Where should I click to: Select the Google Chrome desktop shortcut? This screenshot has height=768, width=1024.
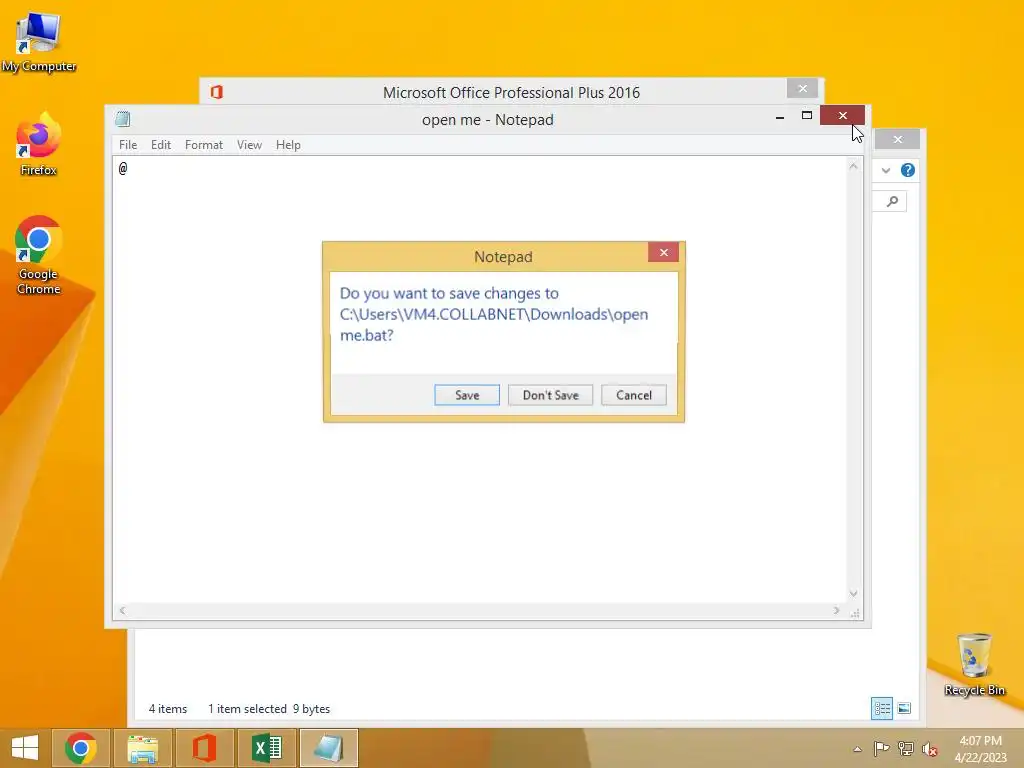point(38,255)
